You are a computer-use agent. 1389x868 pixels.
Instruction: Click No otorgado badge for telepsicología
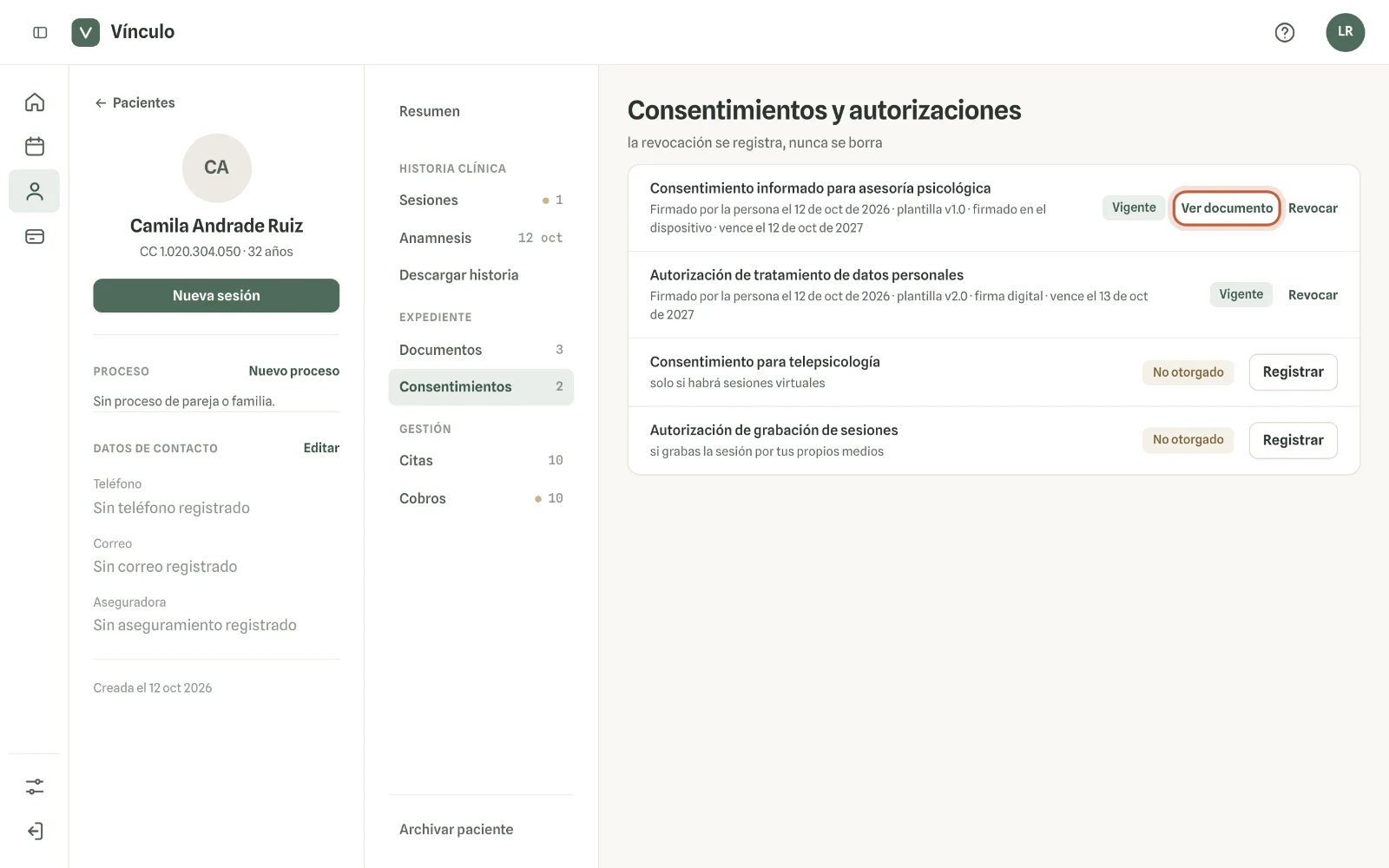[x=1188, y=372]
